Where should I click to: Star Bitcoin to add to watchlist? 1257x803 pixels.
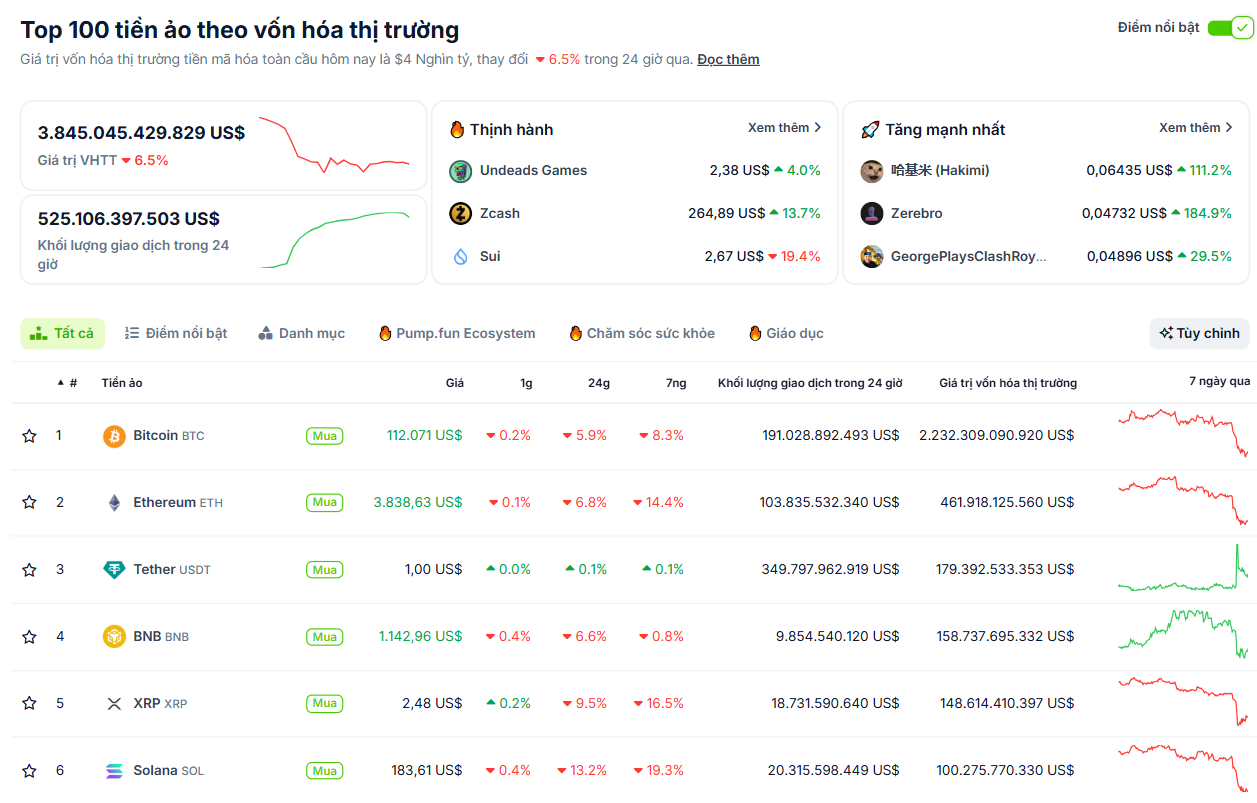pos(29,435)
